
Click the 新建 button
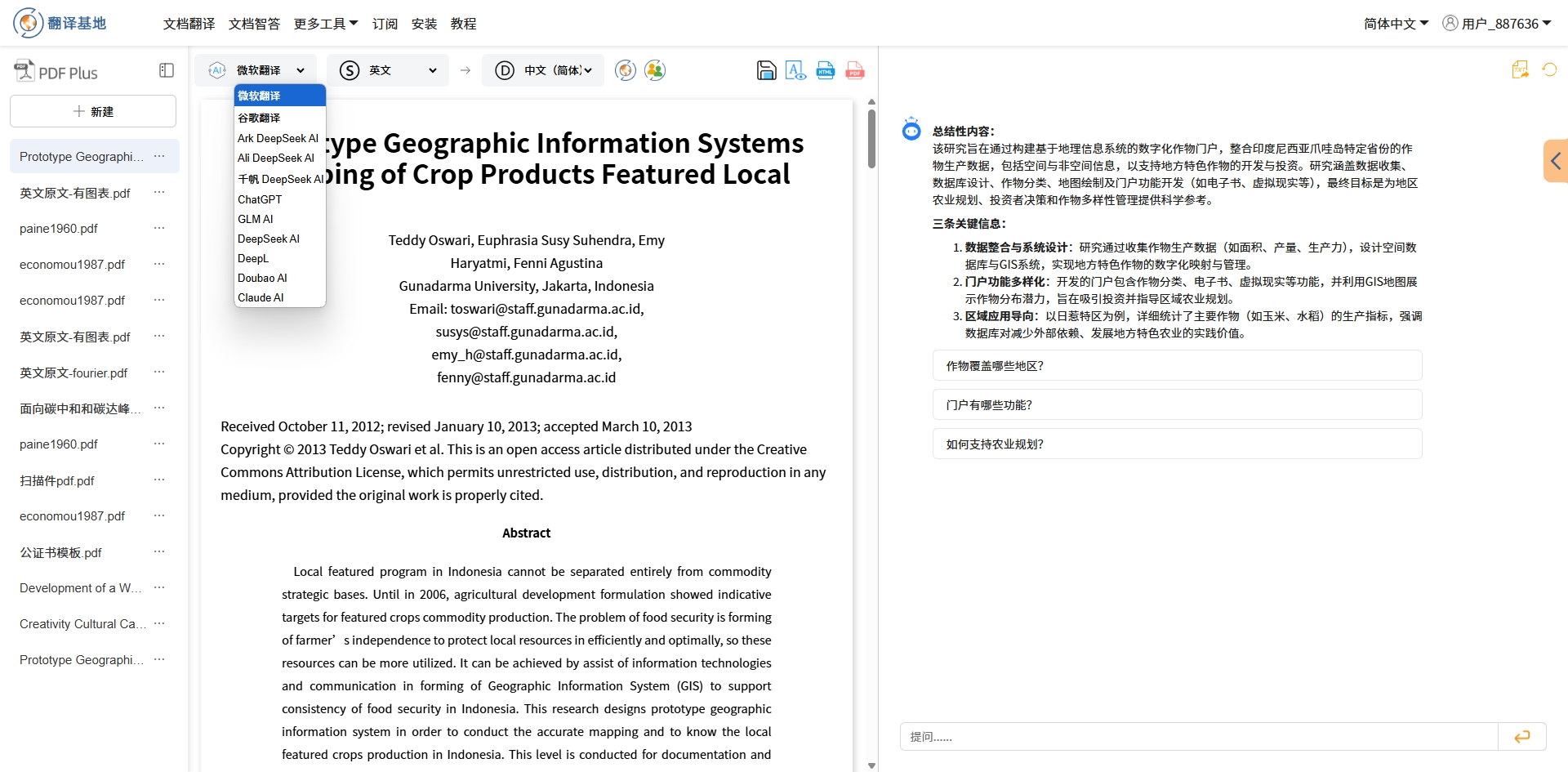pos(93,111)
